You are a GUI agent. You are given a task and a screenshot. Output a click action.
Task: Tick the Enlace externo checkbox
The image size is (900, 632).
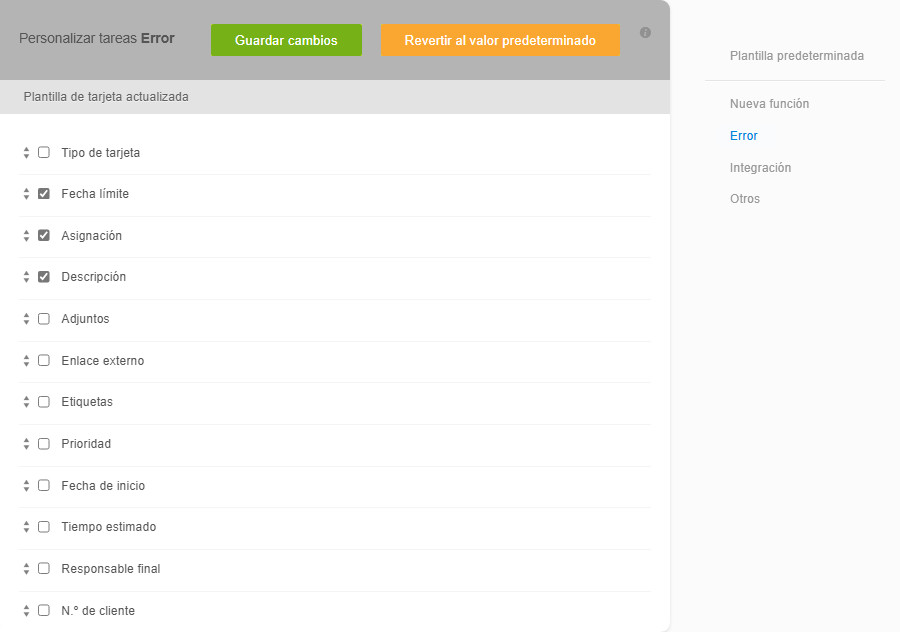(44, 361)
